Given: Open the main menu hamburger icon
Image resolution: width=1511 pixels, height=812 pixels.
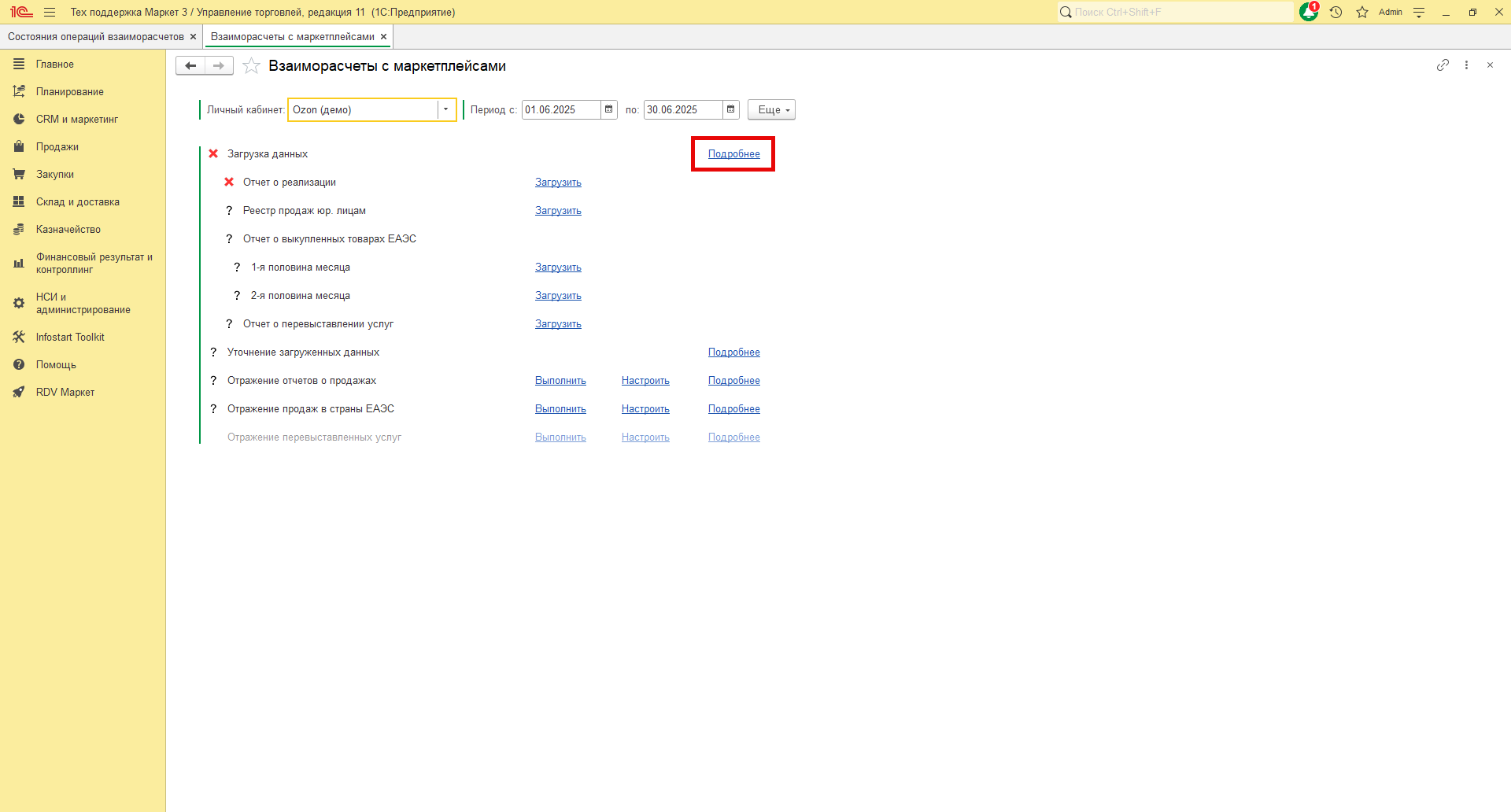Looking at the screenshot, I should click(50, 13).
